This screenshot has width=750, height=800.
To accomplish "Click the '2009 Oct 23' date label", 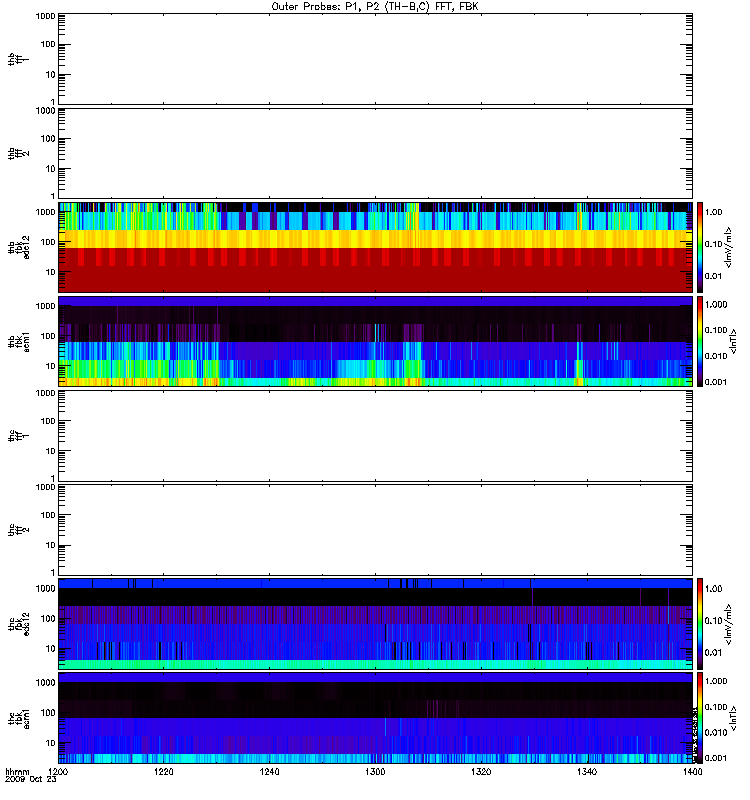I will pyautogui.click(x=31, y=779).
